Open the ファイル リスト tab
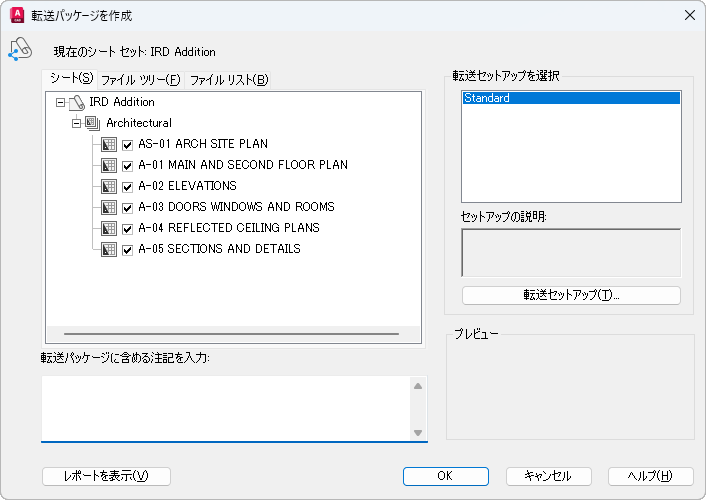 (x=228, y=80)
